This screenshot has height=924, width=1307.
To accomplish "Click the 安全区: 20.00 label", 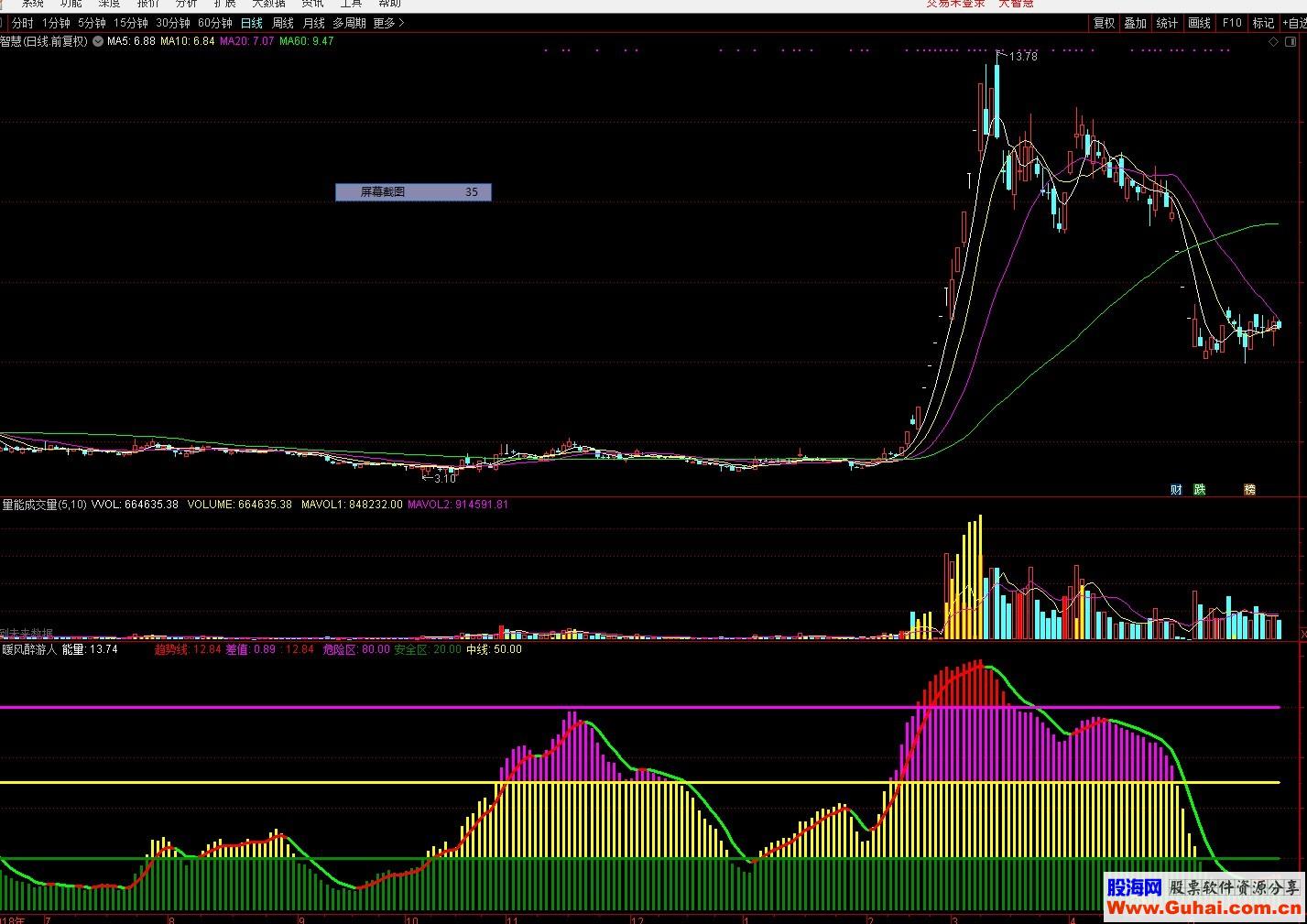I will (x=428, y=649).
